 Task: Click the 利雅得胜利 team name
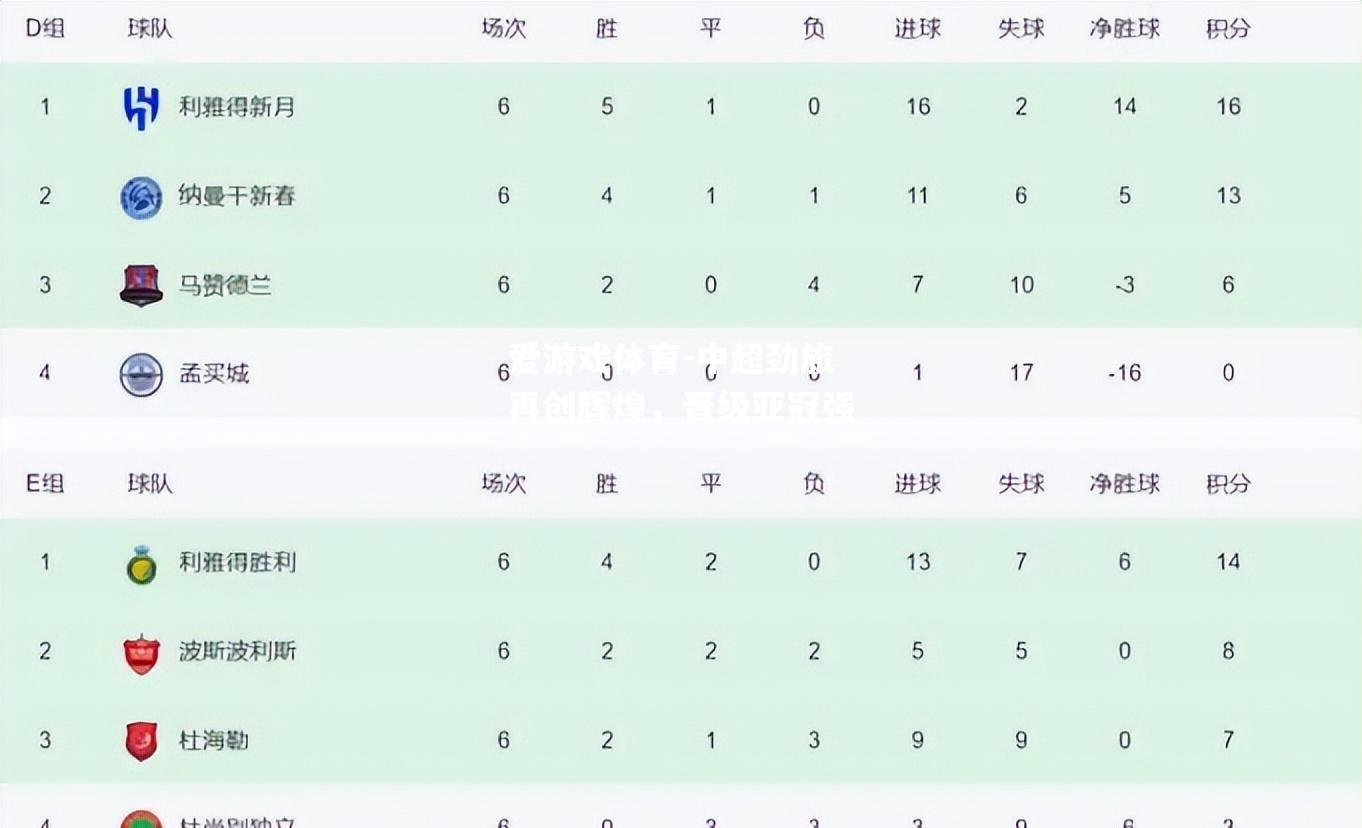coord(237,562)
